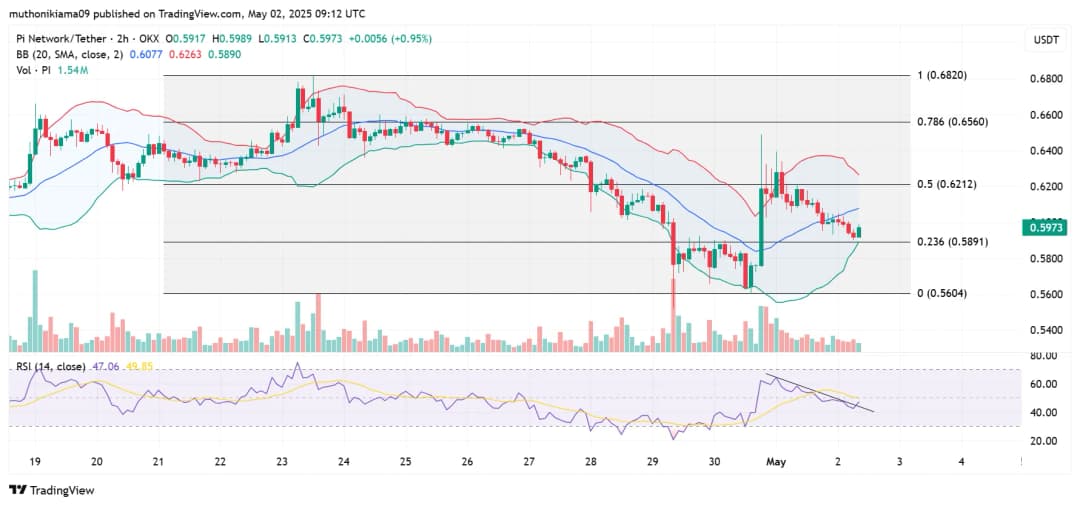Click the purple RSI value 47.06
This screenshot has height=506, width=1080.
105,367
